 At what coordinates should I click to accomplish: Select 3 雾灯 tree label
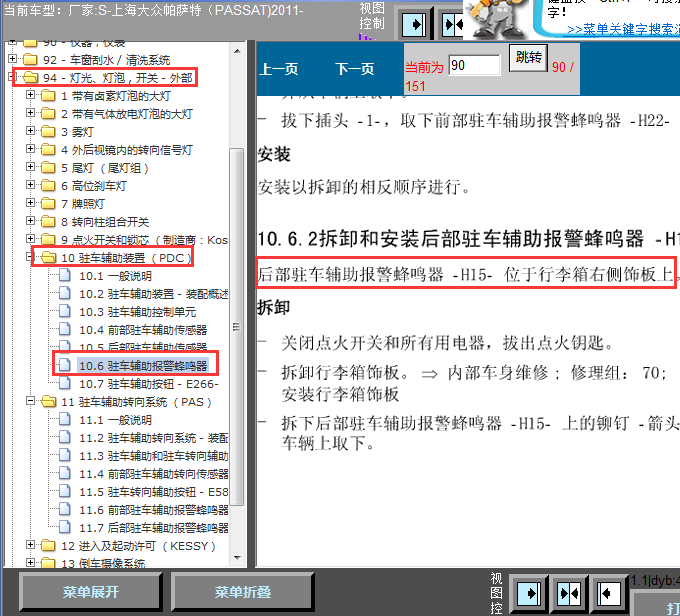(77, 132)
